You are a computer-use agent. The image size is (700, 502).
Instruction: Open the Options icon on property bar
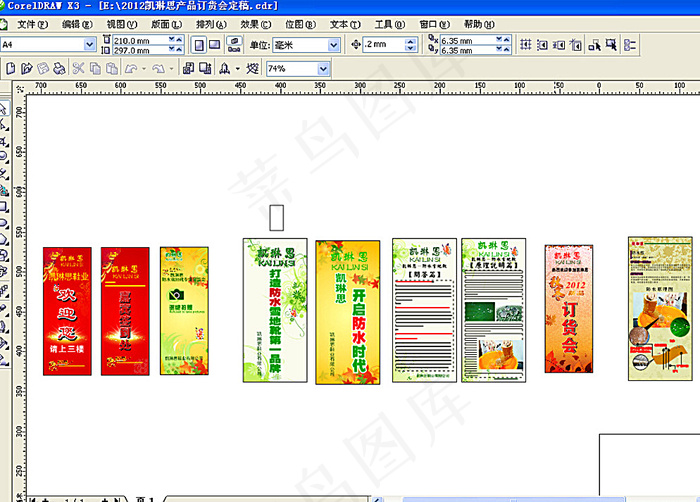tap(630, 45)
